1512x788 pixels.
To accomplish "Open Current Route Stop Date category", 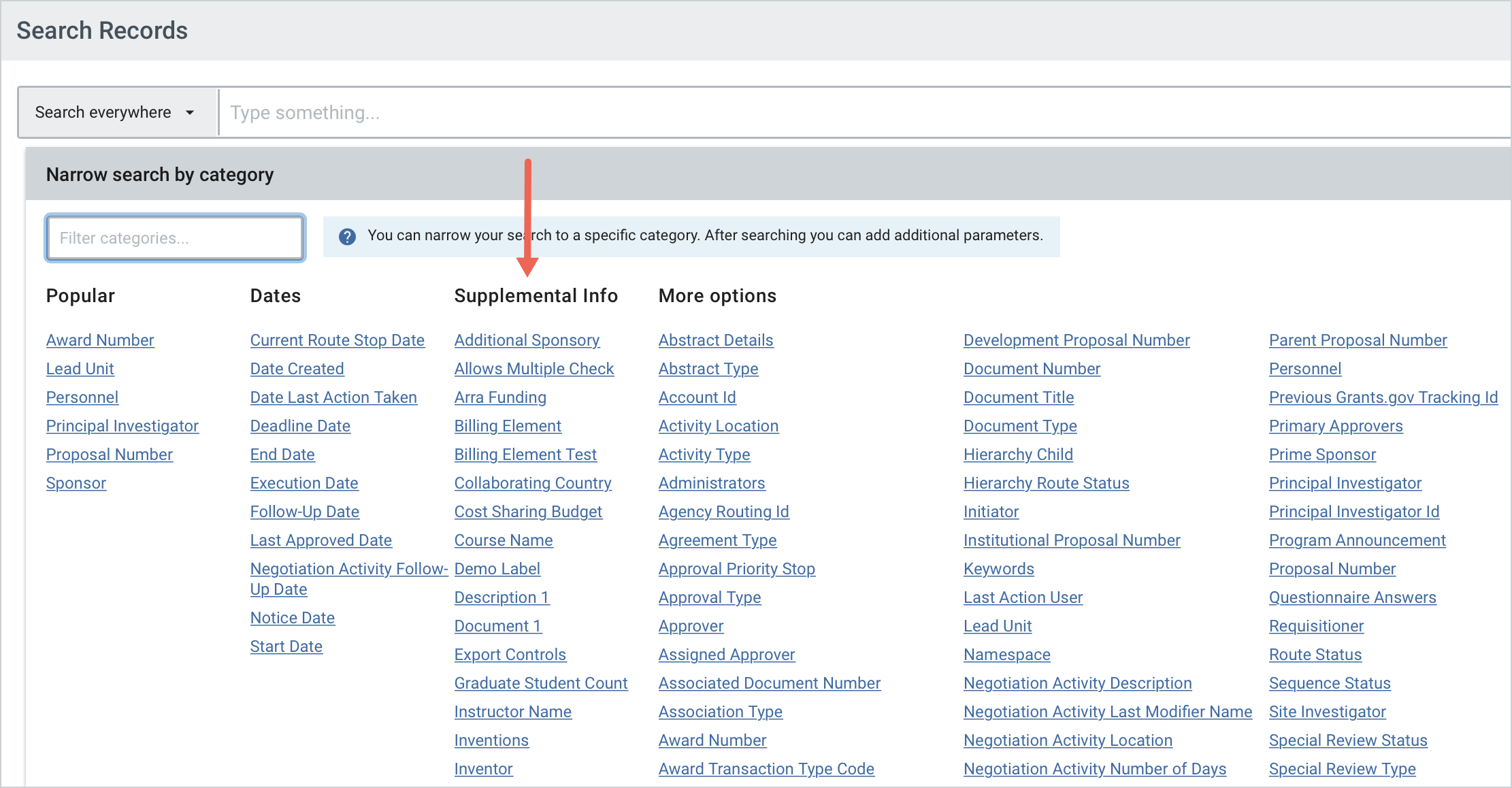I will coord(338,340).
